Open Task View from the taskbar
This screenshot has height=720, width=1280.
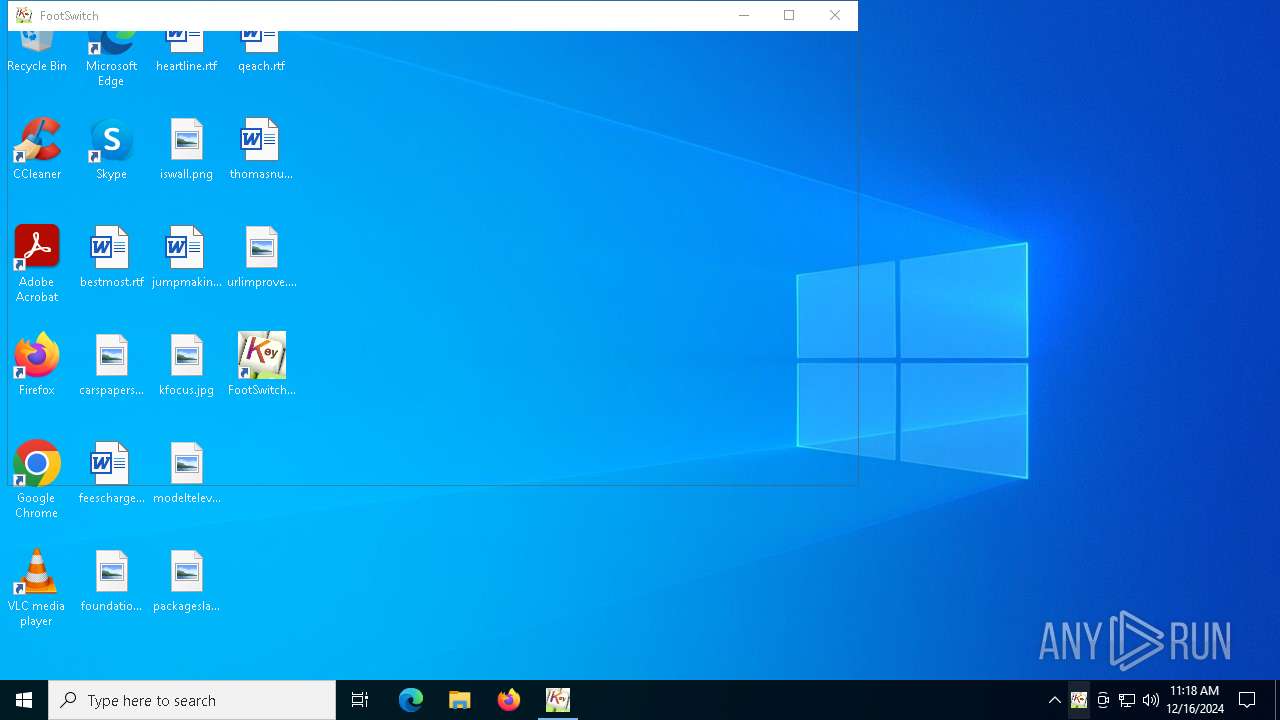coord(360,700)
